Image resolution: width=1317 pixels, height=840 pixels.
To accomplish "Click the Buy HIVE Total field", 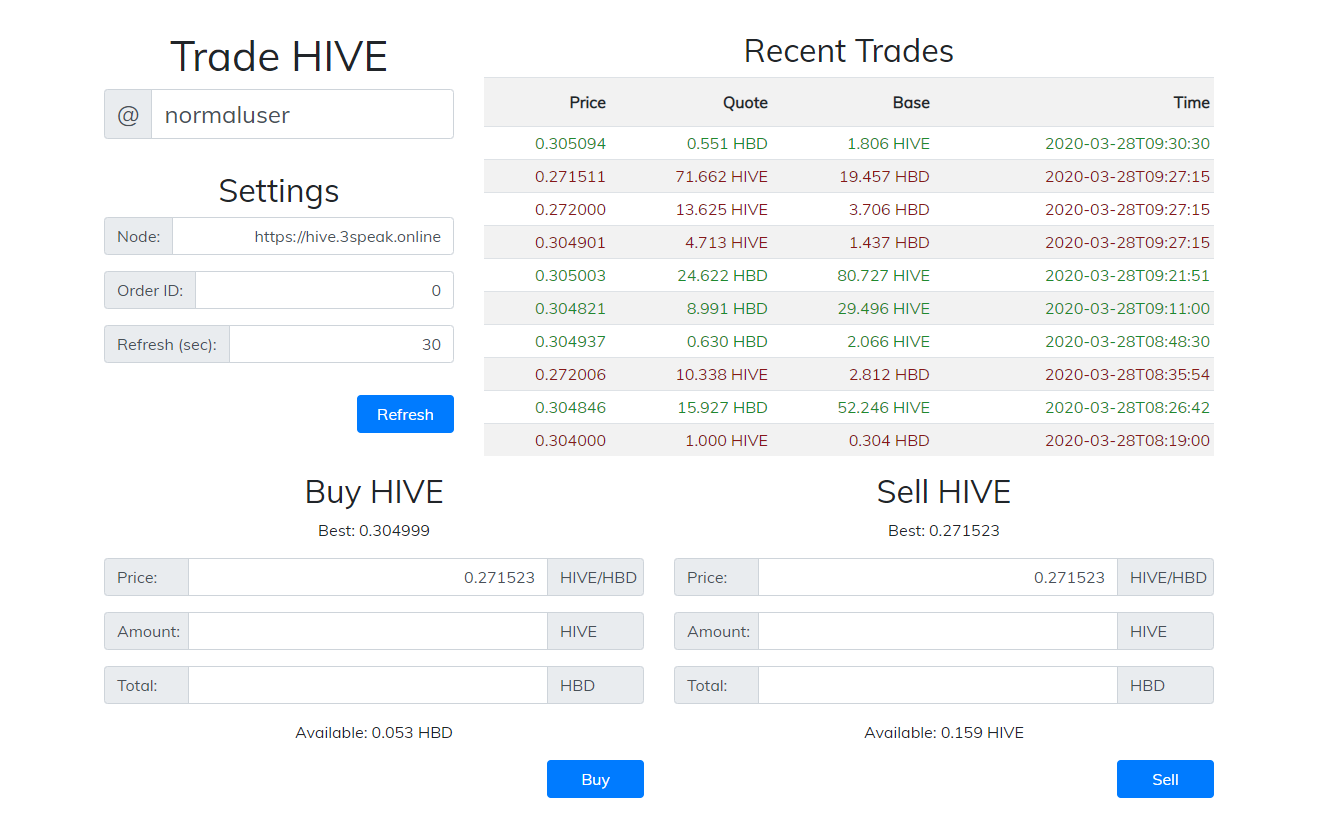I will (367, 685).
